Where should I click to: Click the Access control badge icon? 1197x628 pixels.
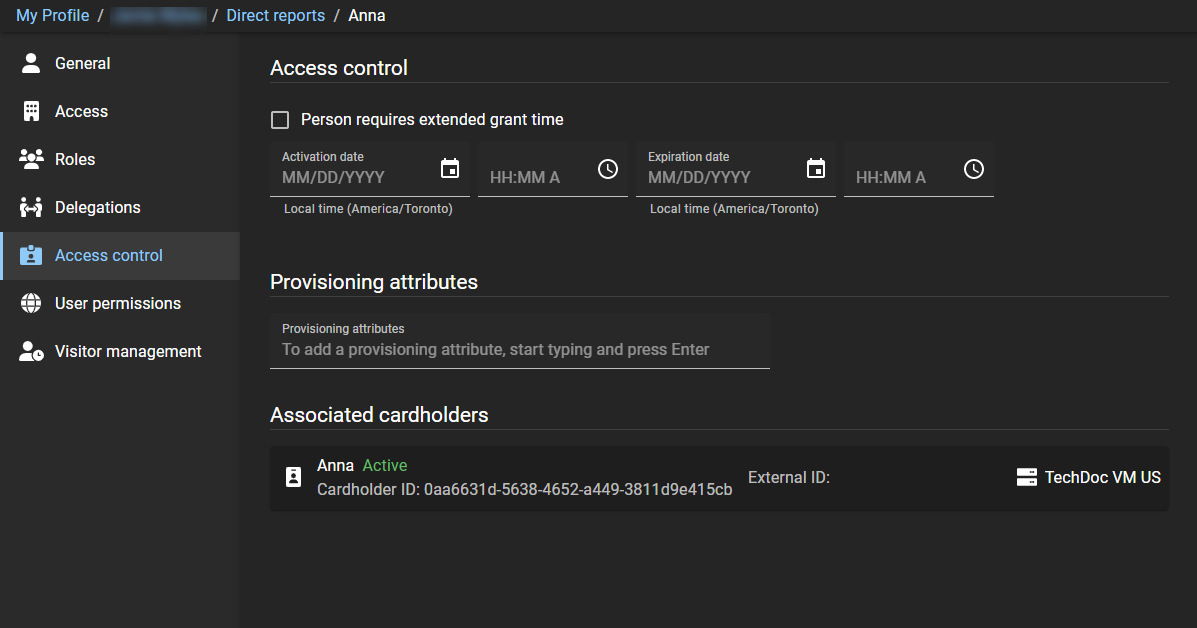click(x=31, y=256)
